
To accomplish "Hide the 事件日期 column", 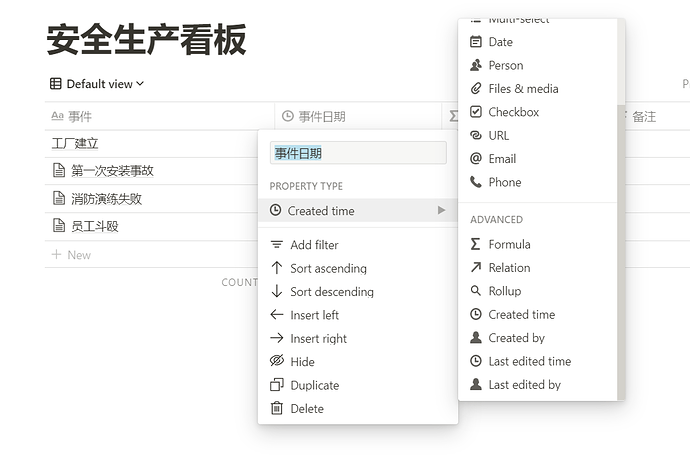I will click(301, 362).
